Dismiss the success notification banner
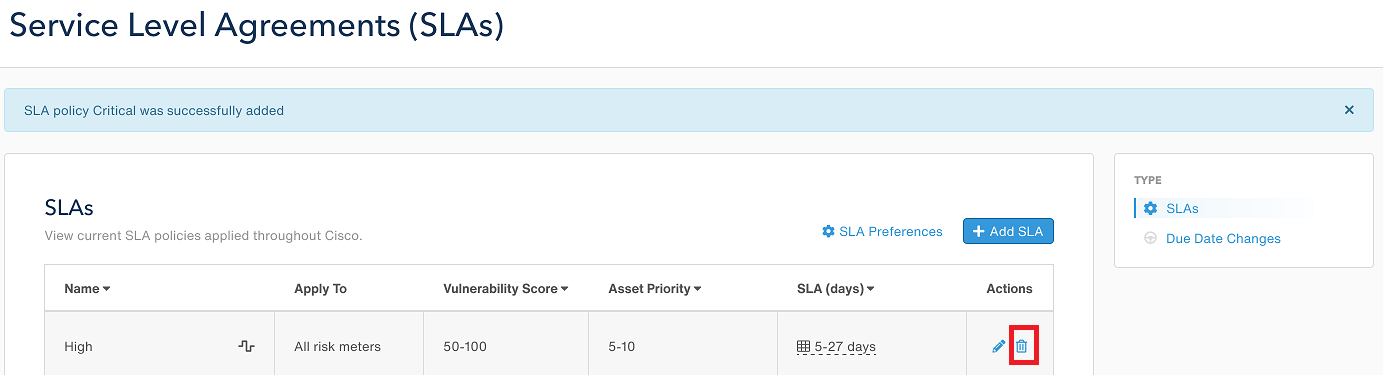This screenshot has height=375, width=1383. tap(1349, 110)
